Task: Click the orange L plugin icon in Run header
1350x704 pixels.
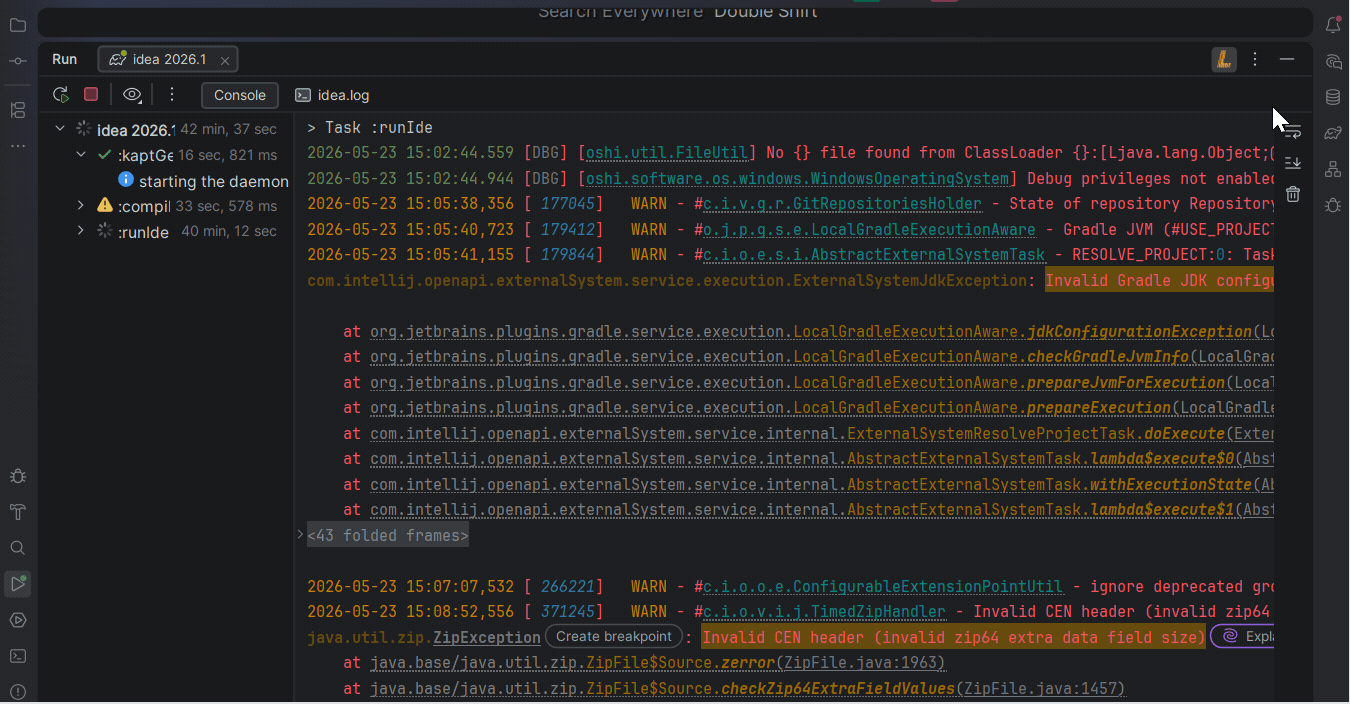Action: [1224, 59]
